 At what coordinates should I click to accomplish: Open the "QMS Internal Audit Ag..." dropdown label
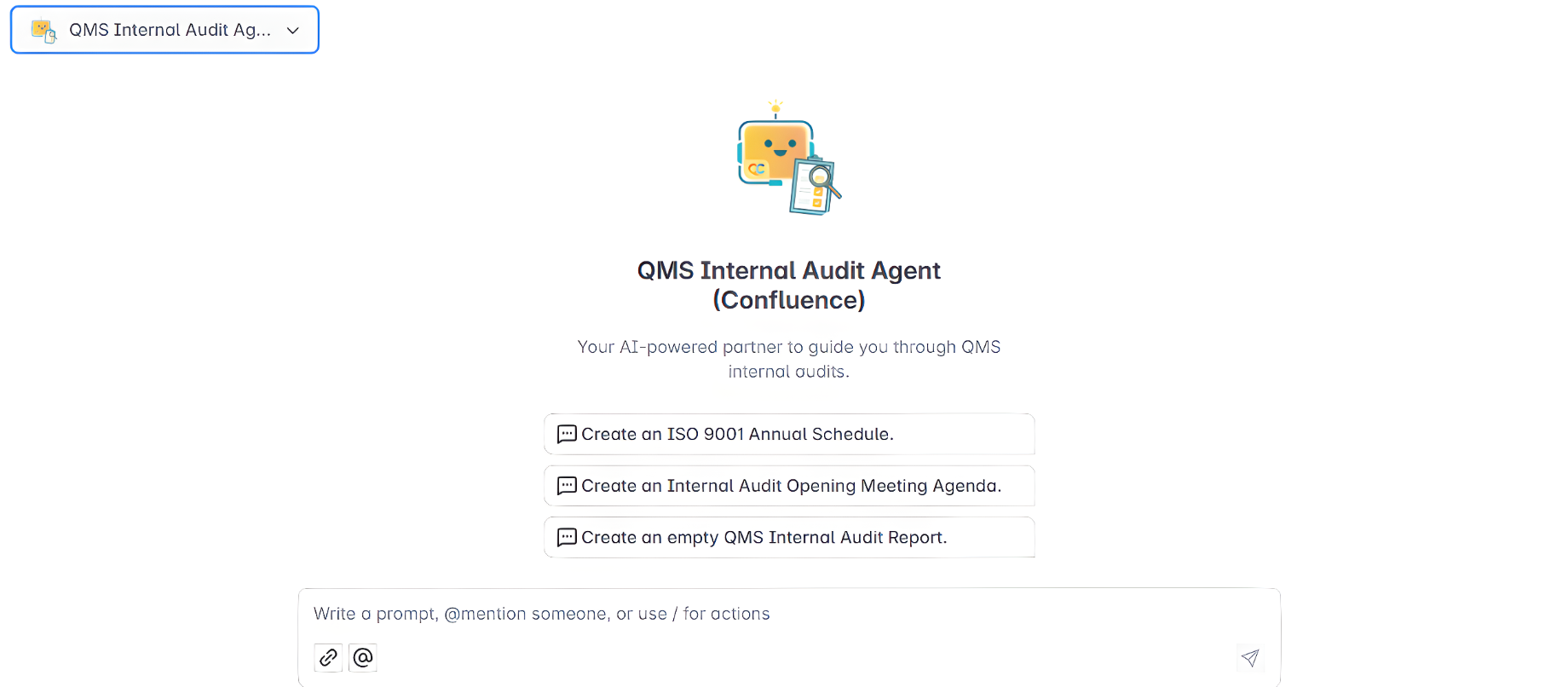pos(170,31)
